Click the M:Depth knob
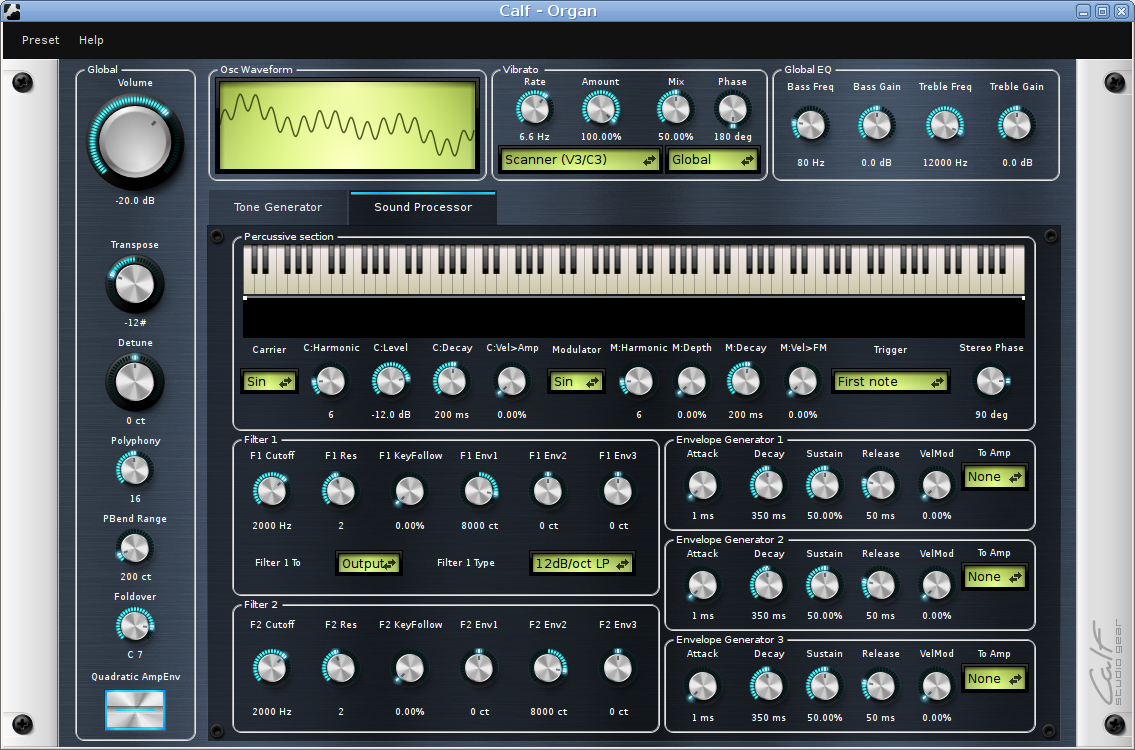 [x=691, y=381]
